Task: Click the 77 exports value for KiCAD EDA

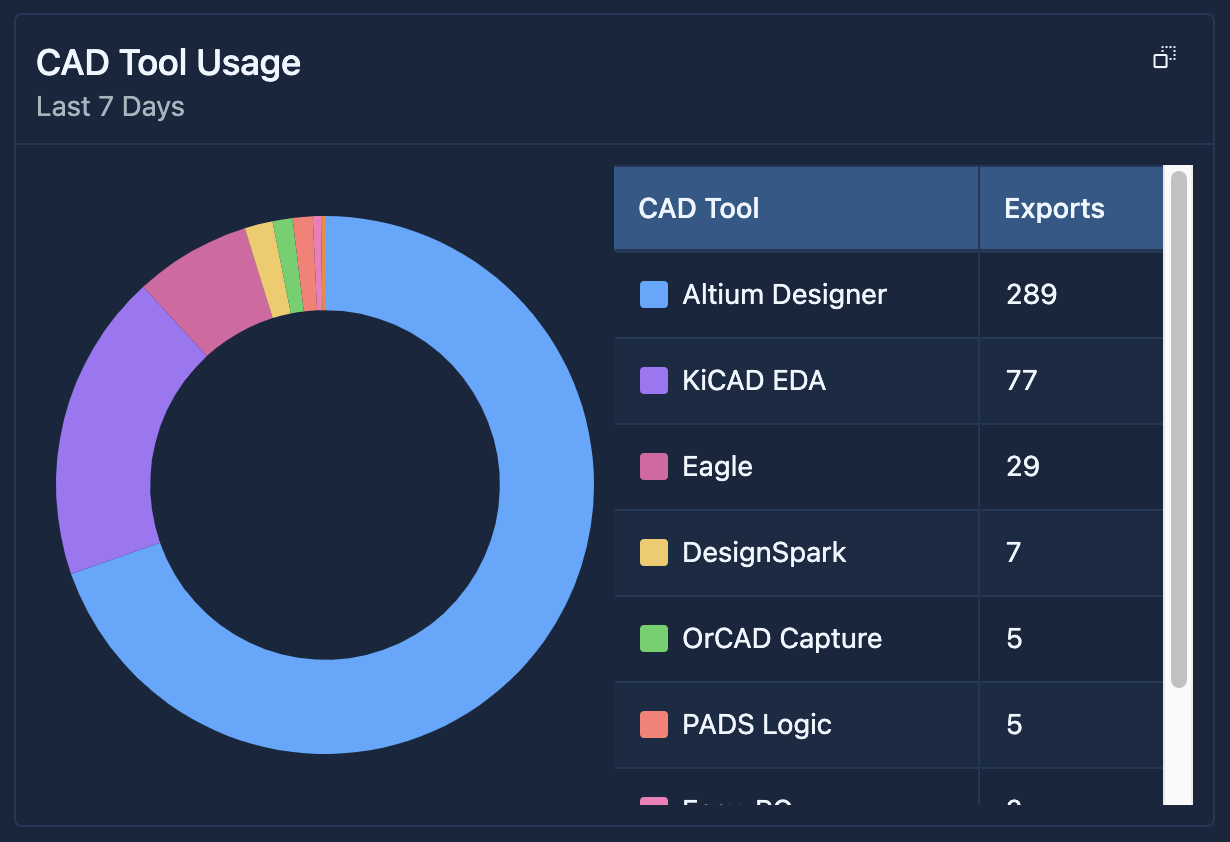Action: (1021, 380)
